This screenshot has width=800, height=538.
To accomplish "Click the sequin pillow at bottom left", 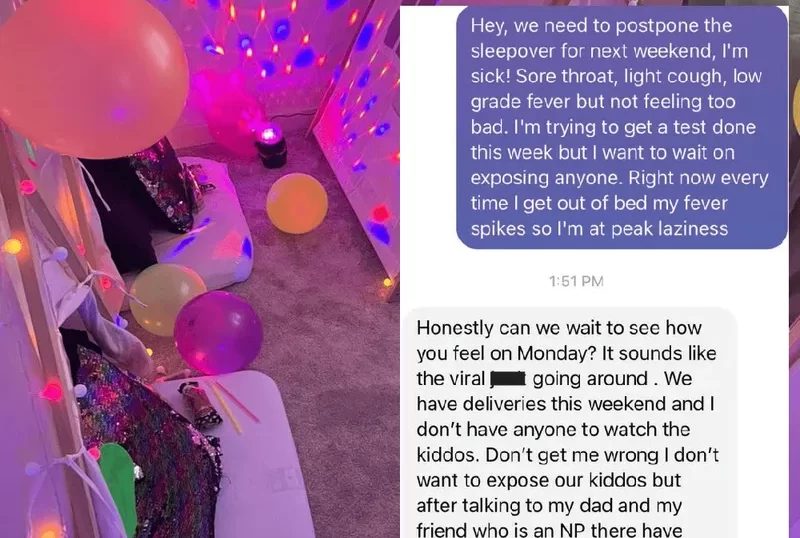I will (148, 444).
